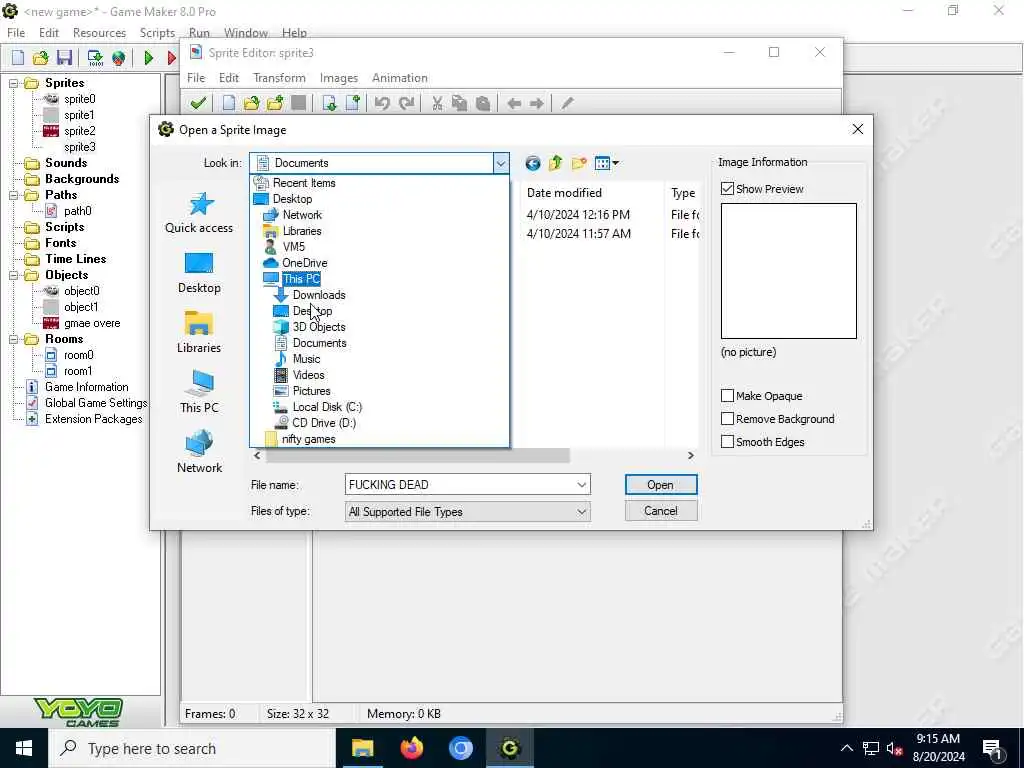The height and width of the screenshot is (768, 1024).
Task: Click the Cancel button in dialog
Action: pos(661,511)
